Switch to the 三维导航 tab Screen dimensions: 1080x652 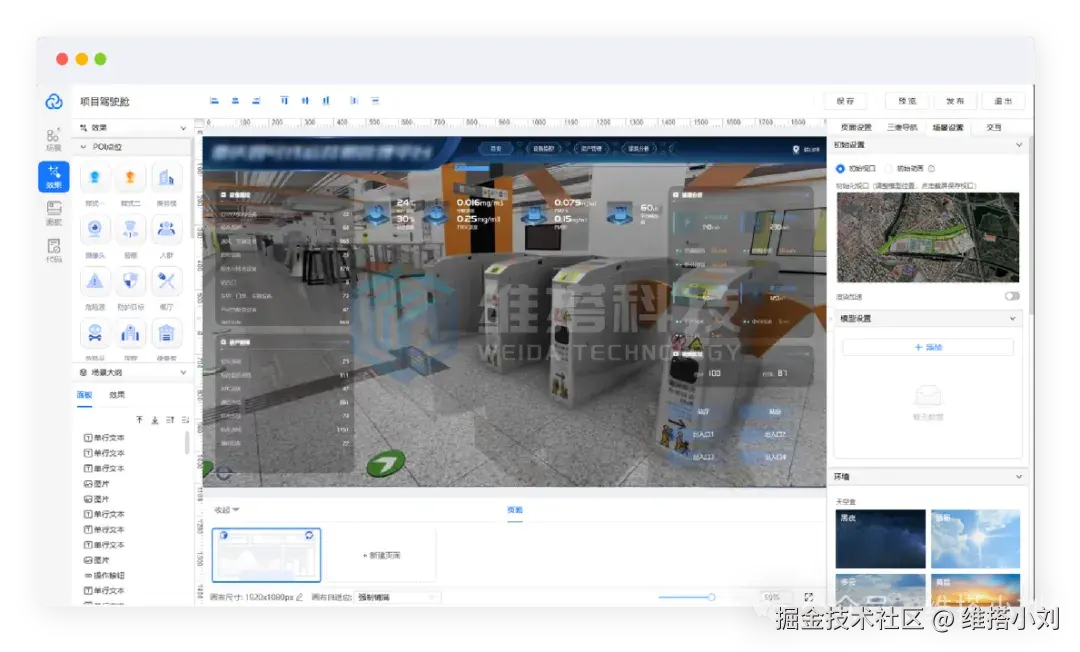tap(902, 127)
